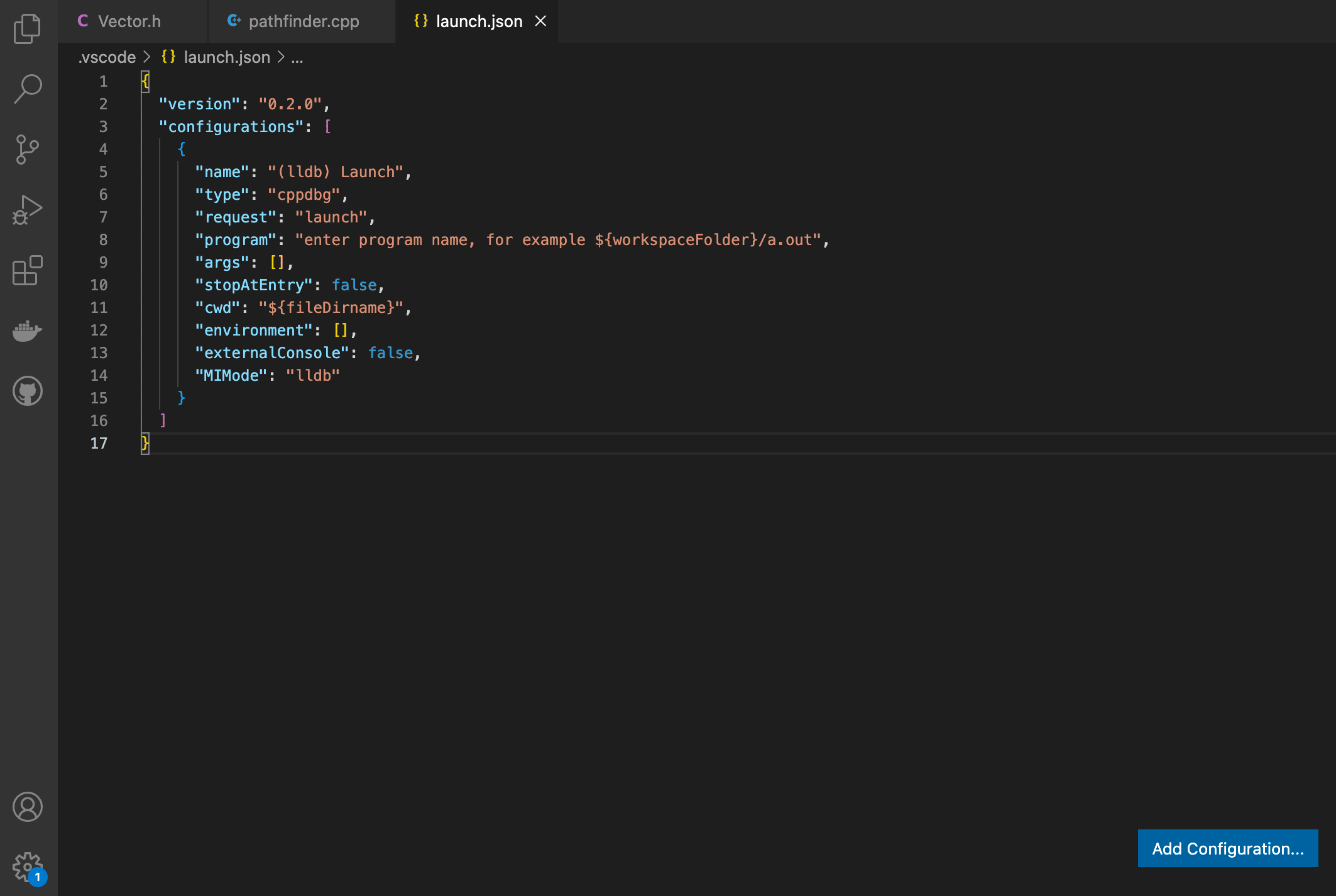Click final closing brace on line 17
1336x896 pixels.
[145, 444]
